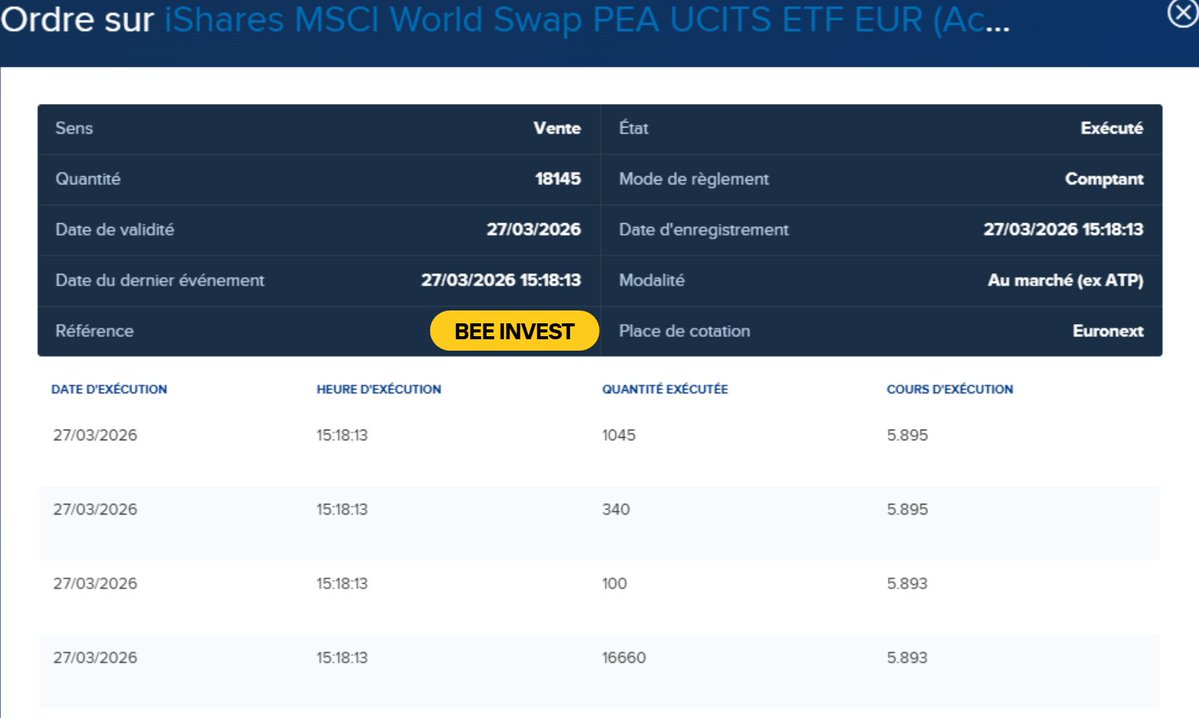The height and width of the screenshot is (718, 1199).
Task: Select executed quantity 100
Action: pyautogui.click(x=614, y=583)
